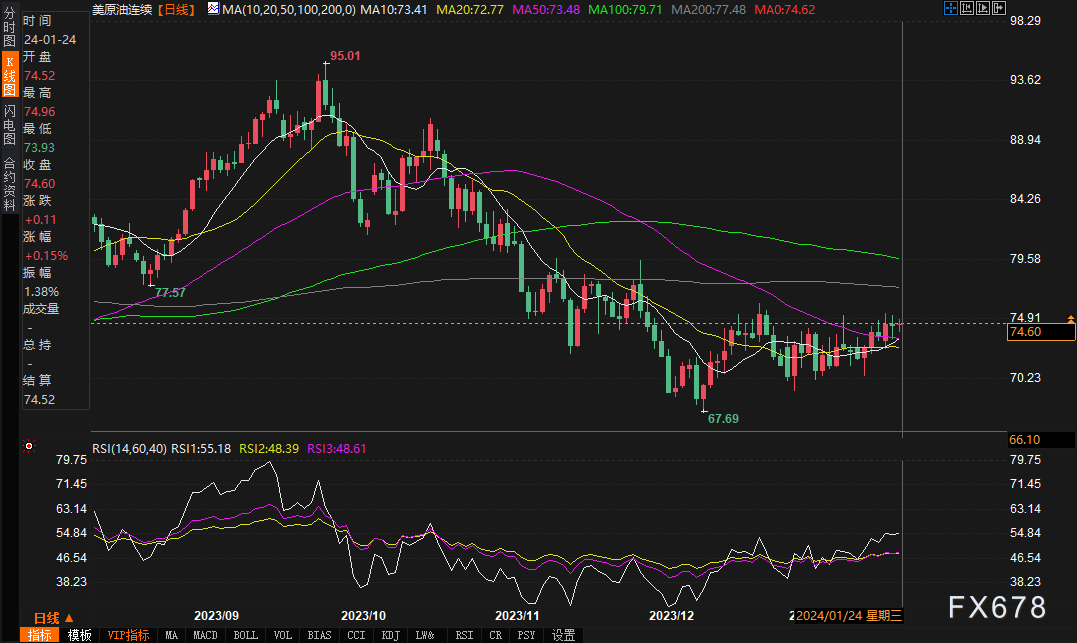Switch to the 模板 bottom tab

(80, 635)
